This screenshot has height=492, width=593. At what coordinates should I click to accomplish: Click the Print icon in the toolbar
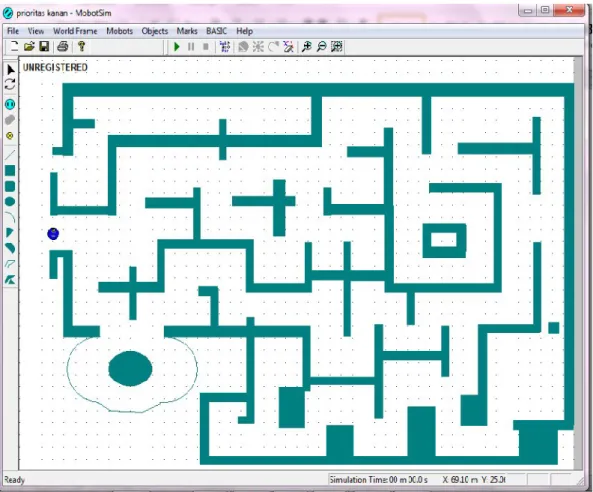(x=63, y=47)
